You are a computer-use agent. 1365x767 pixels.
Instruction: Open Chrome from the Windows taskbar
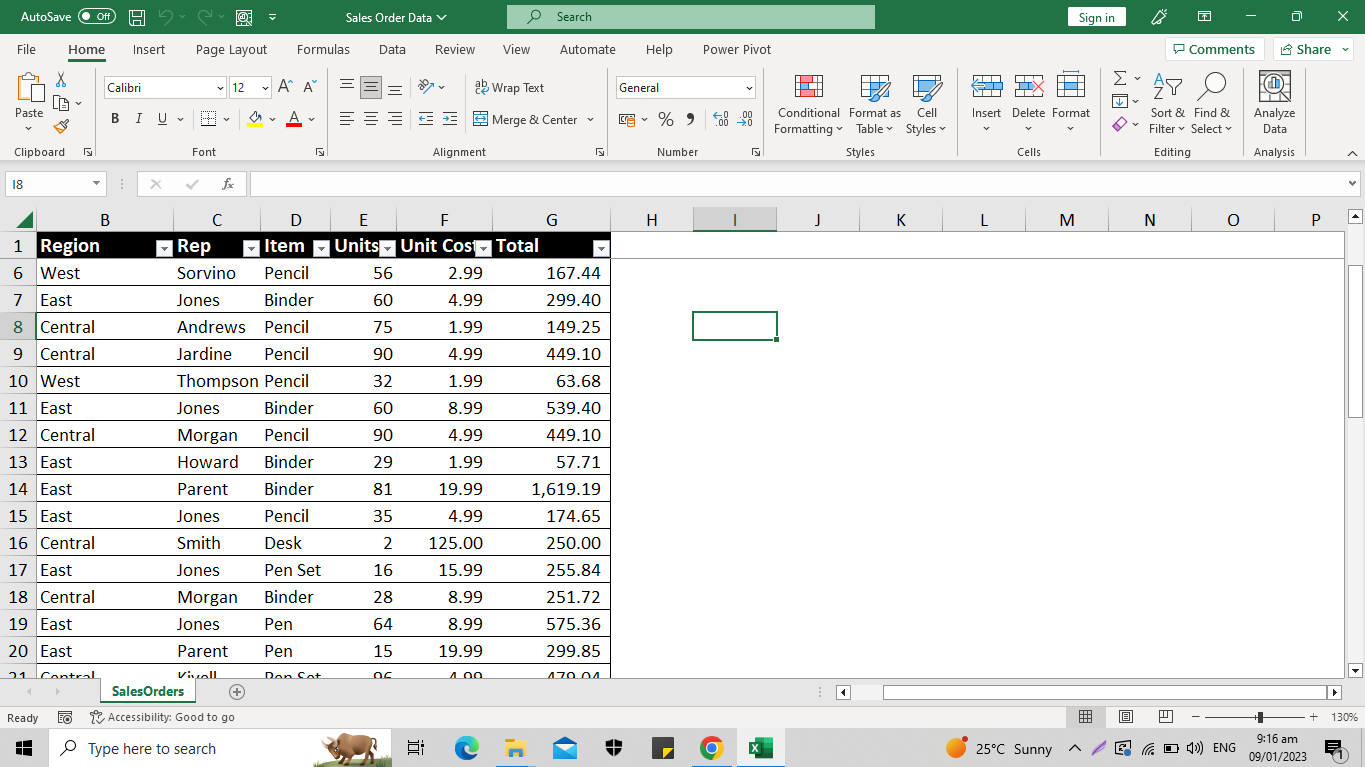tap(711, 748)
